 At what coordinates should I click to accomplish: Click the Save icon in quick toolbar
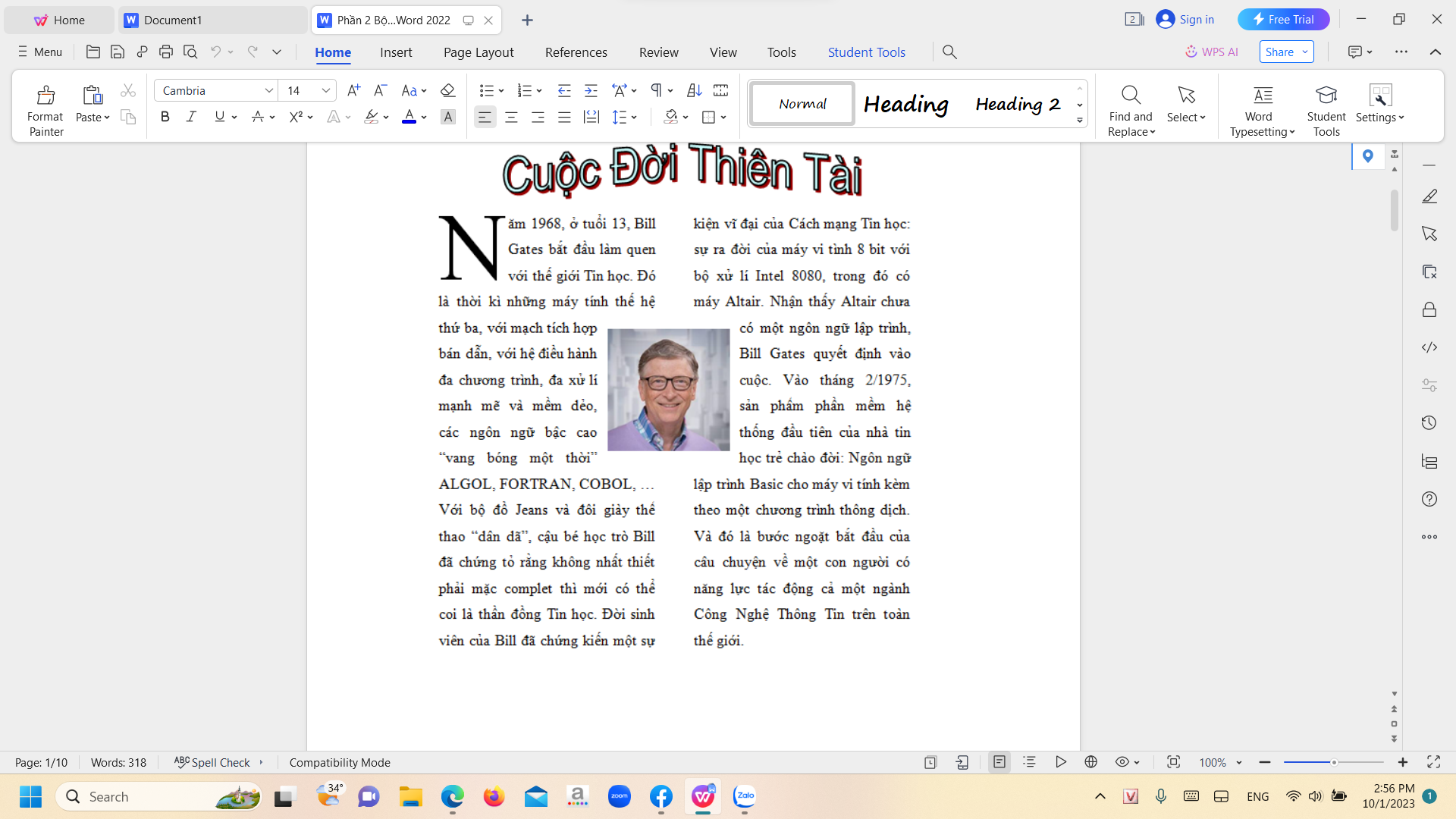(x=118, y=52)
